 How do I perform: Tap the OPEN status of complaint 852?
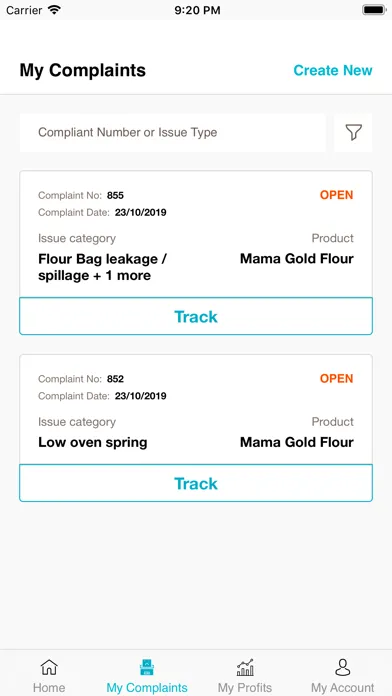point(337,379)
